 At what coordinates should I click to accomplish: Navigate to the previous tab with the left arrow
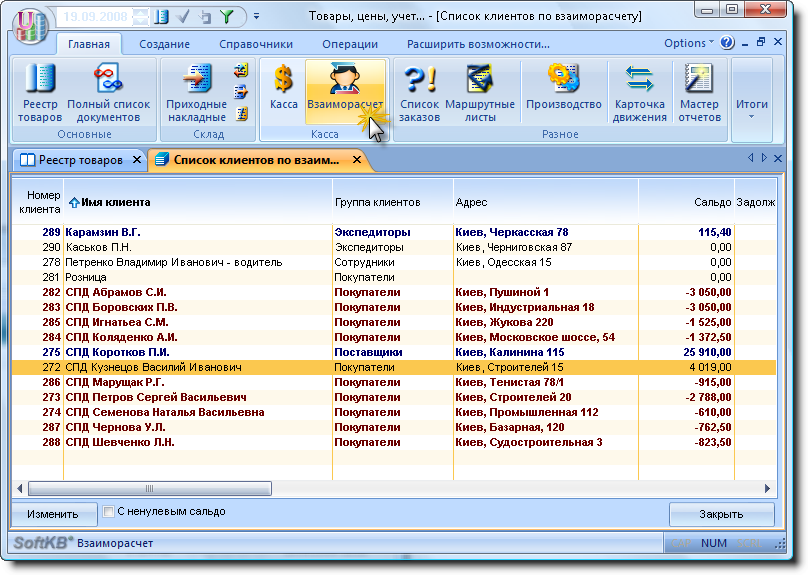(750, 158)
